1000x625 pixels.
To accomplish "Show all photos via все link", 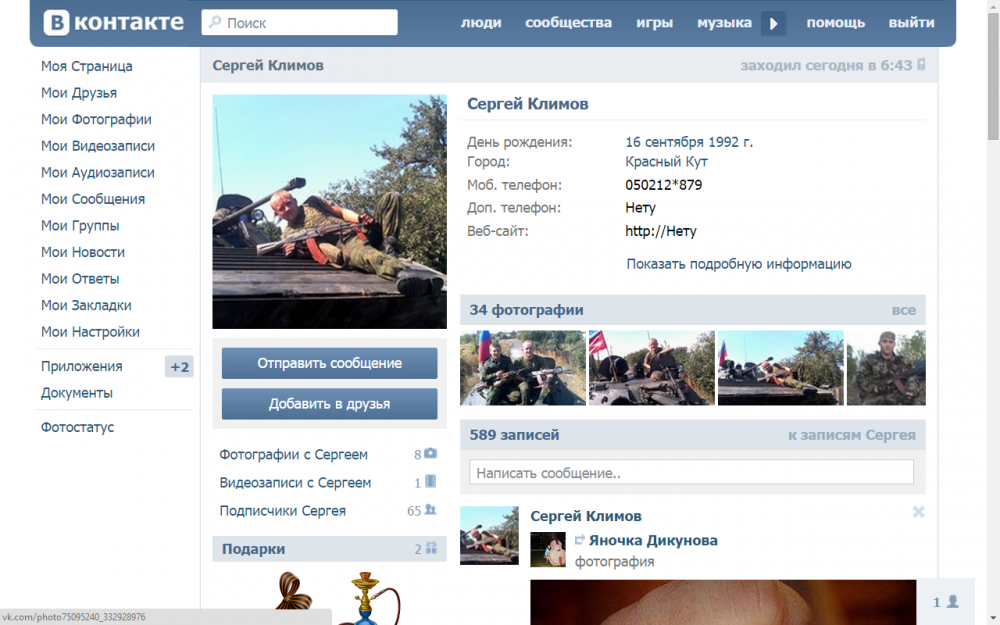I will coord(904,310).
